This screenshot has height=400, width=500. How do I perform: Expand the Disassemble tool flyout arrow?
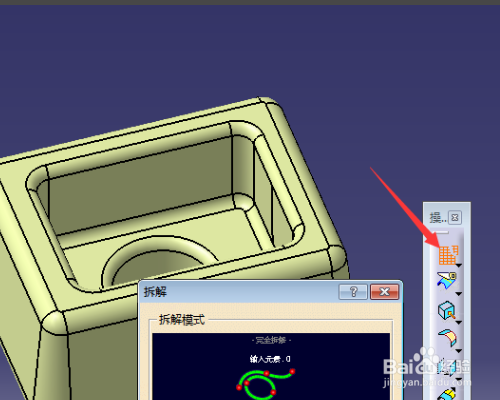459,265
